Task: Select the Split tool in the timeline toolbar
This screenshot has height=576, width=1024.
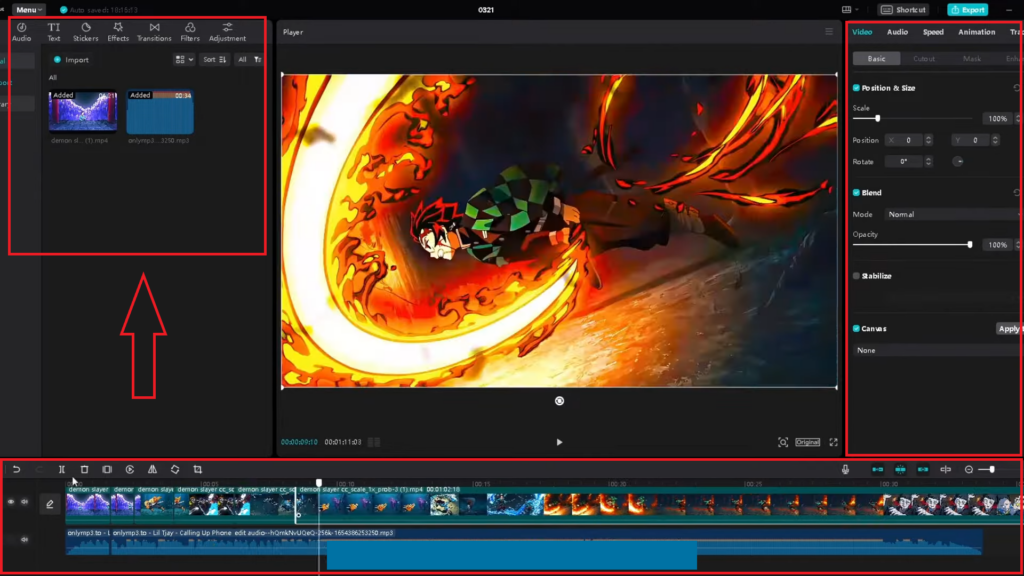Action: [61, 468]
